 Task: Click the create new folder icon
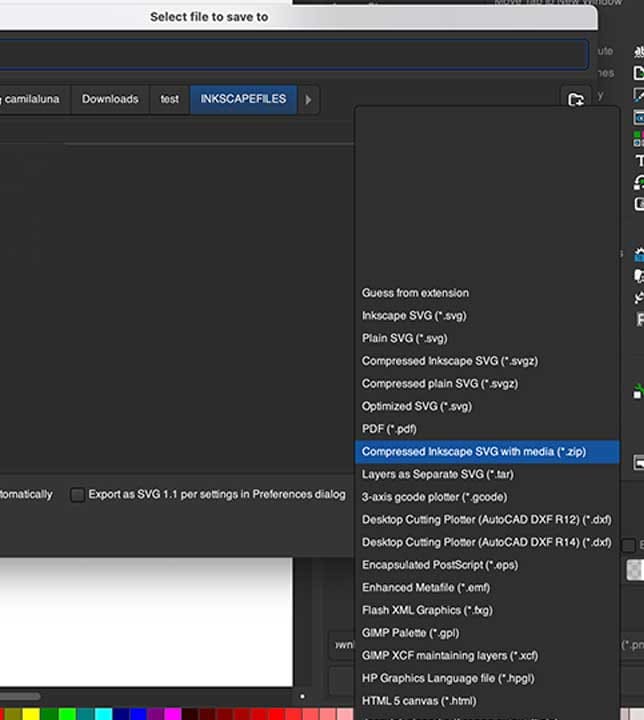tap(576, 99)
